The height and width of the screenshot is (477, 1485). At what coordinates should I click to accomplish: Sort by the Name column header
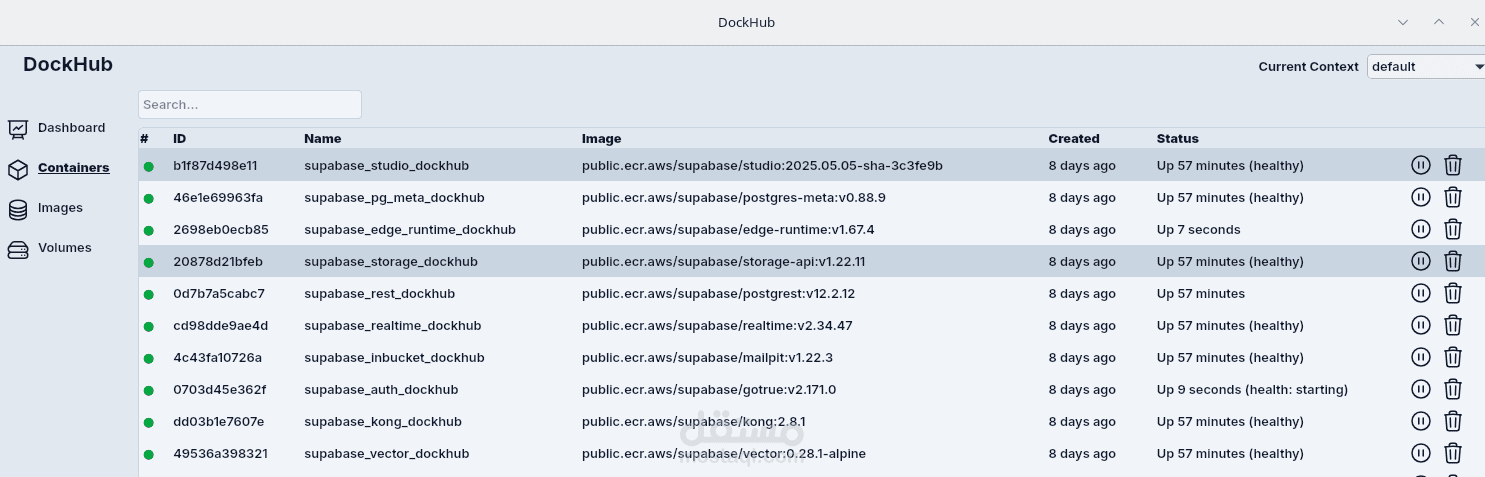pos(322,139)
